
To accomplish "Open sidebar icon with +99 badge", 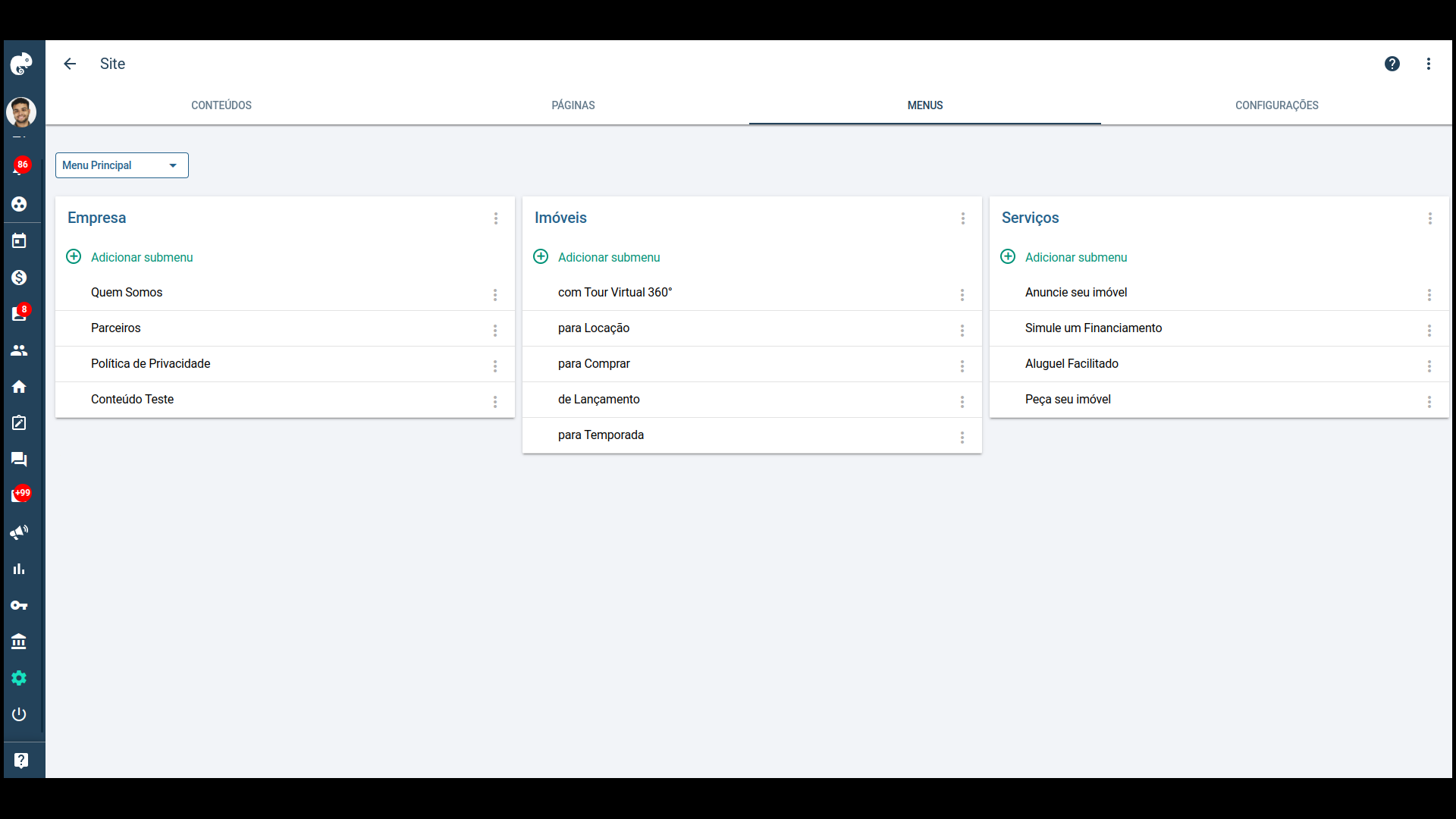I will (20, 494).
